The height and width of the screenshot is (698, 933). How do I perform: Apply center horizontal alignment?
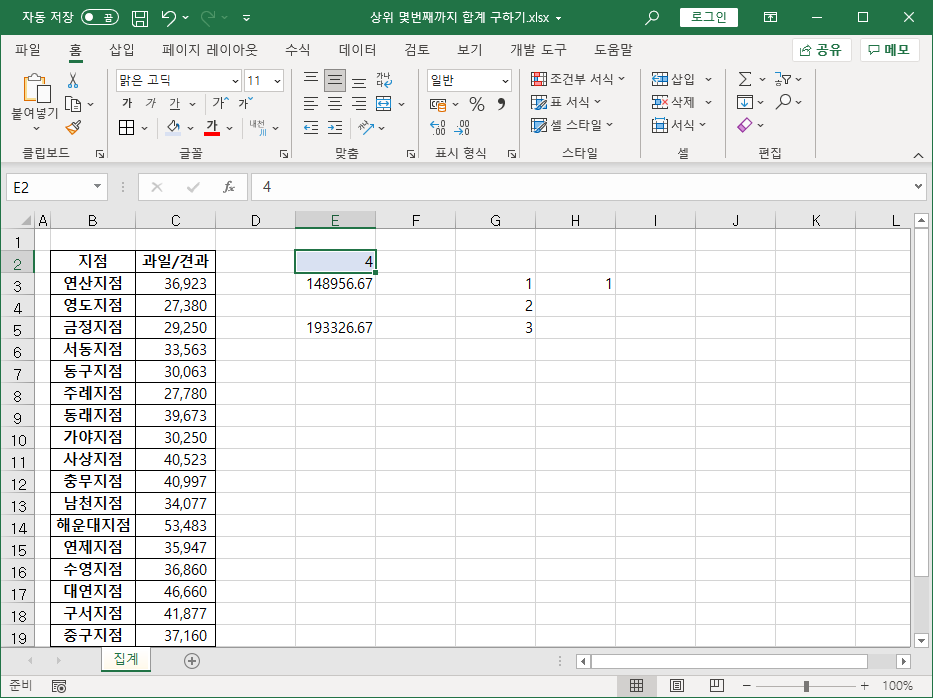pos(335,104)
